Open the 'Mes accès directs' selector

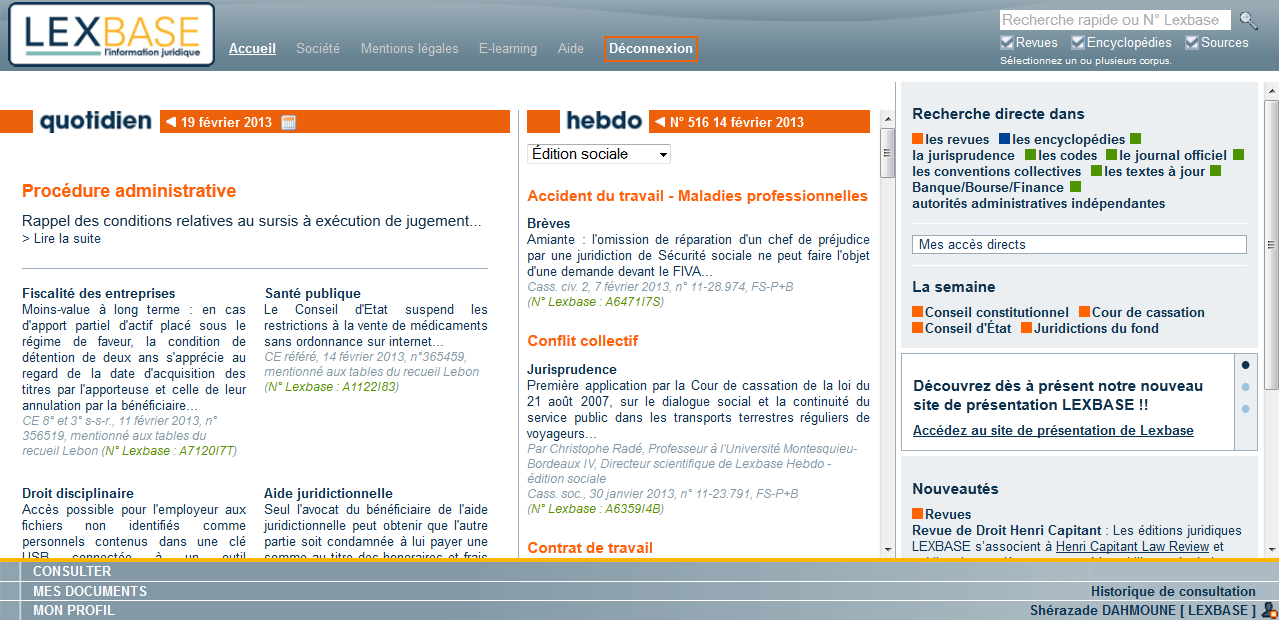[1079, 245]
